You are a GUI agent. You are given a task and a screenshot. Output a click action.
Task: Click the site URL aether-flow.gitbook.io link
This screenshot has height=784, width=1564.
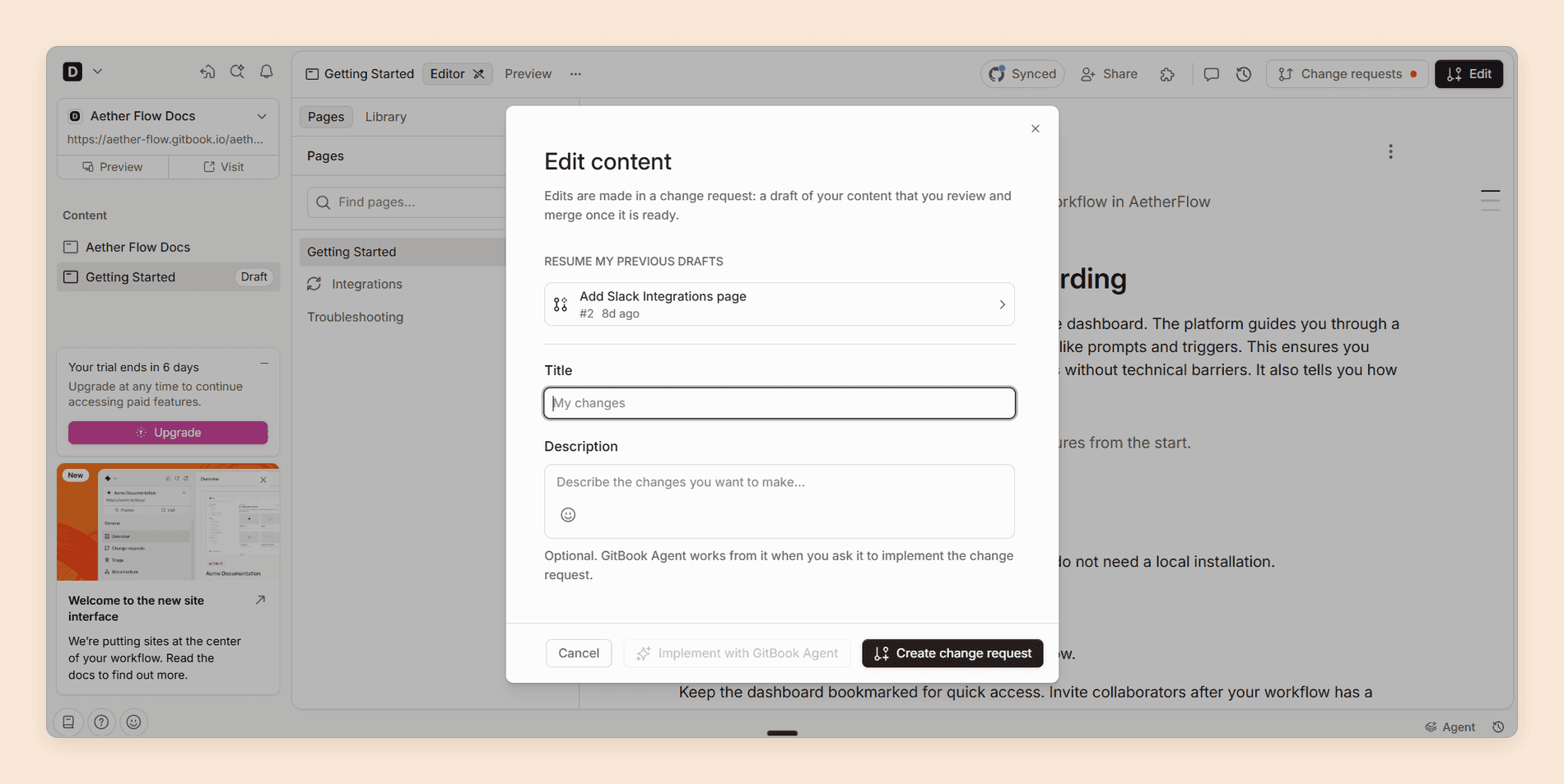(x=165, y=139)
